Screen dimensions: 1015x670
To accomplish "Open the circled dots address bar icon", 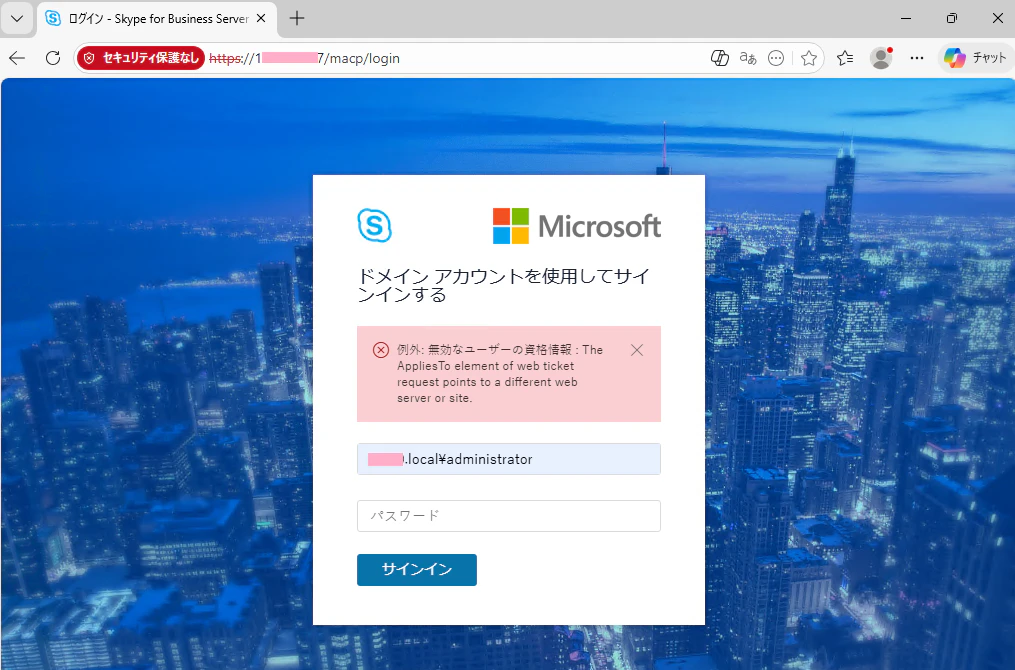I will pos(775,58).
